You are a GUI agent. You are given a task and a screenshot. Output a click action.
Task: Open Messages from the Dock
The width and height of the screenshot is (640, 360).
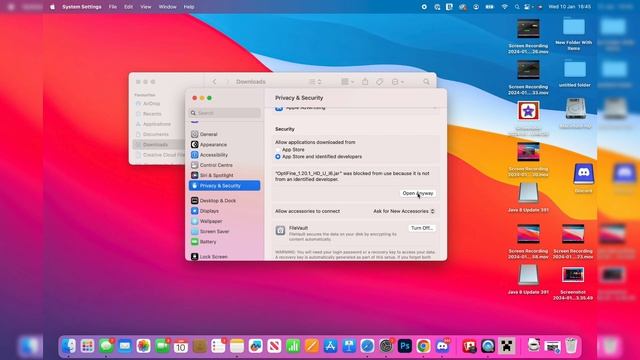click(x=106, y=346)
